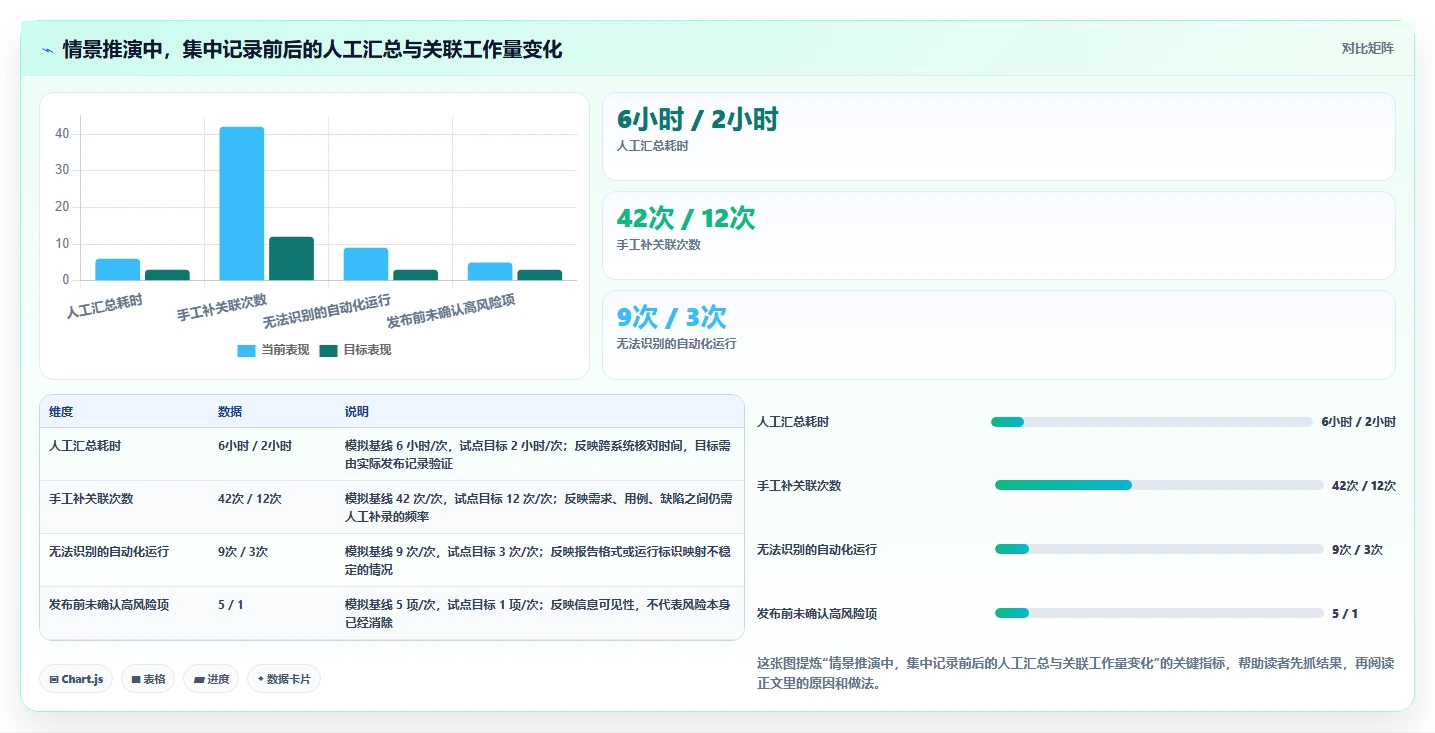Click the y-axis value 40

tap(62, 133)
